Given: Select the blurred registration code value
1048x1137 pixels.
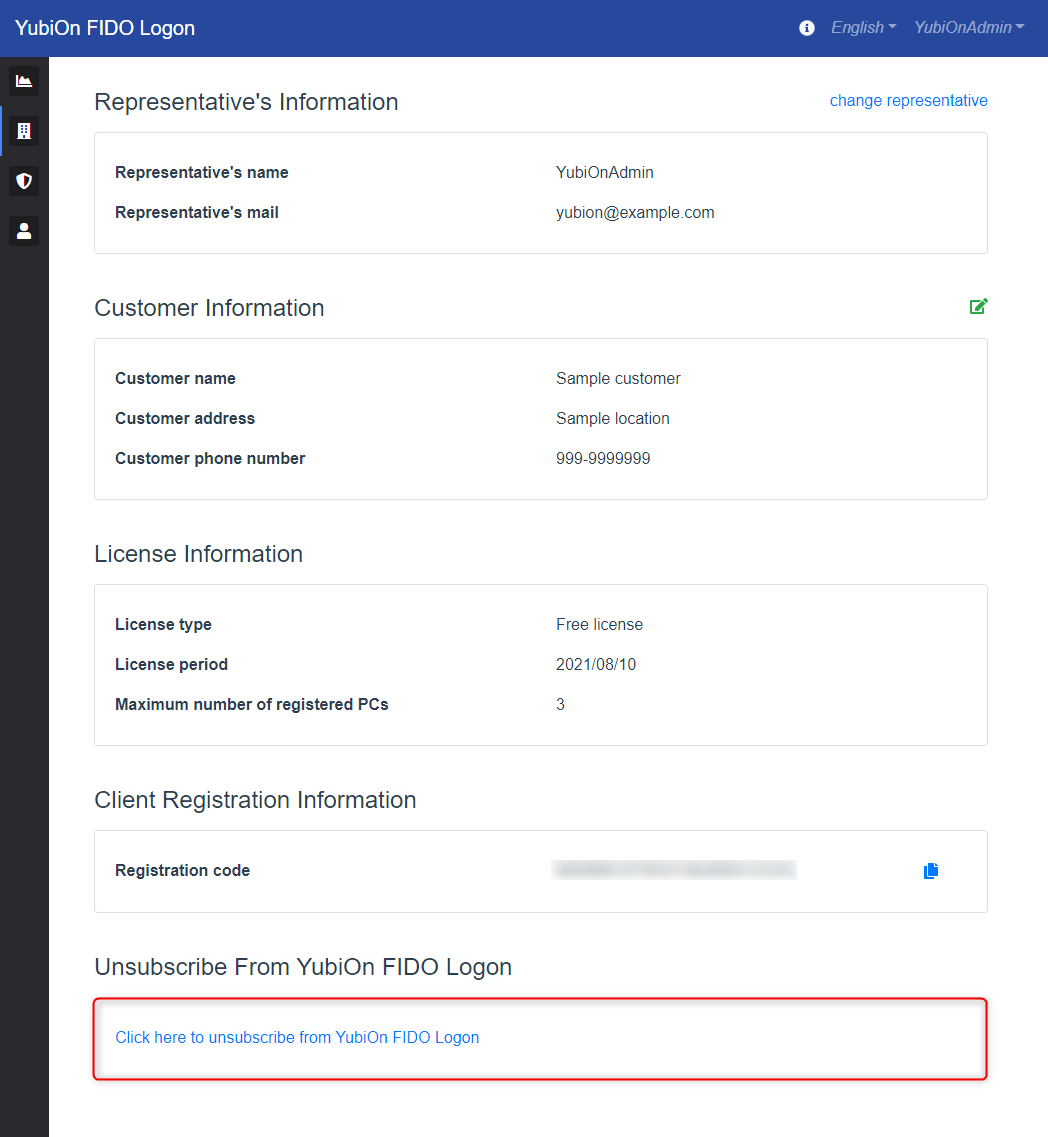Looking at the screenshot, I should (x=674, y=870).
